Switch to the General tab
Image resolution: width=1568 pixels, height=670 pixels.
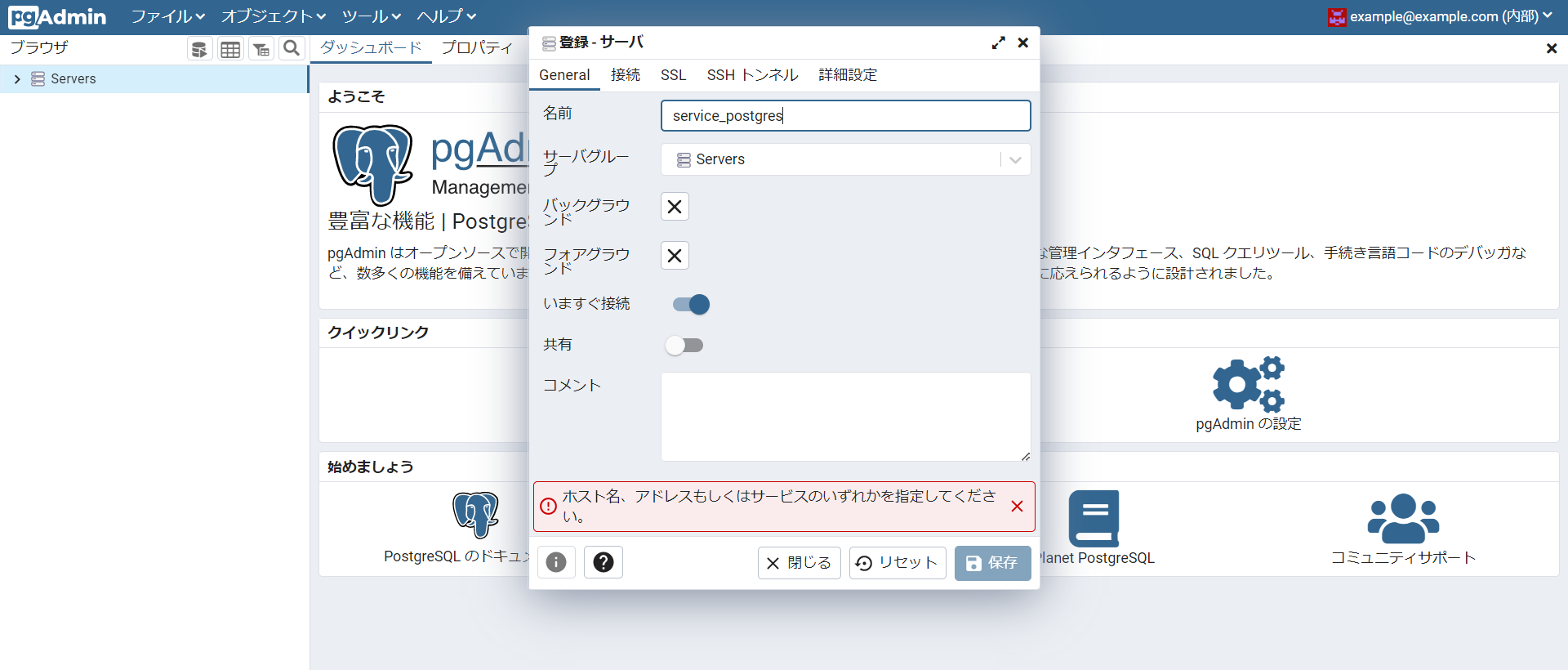point(564,75)
